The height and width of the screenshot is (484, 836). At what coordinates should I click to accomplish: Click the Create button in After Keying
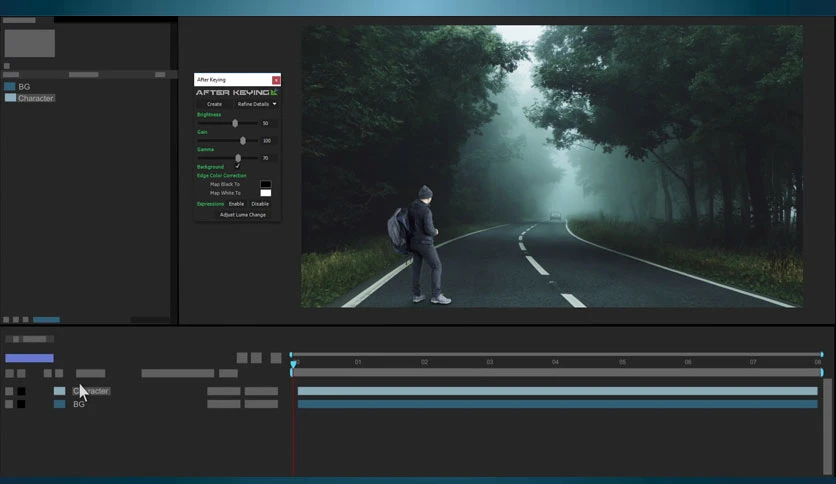(214, 104)
